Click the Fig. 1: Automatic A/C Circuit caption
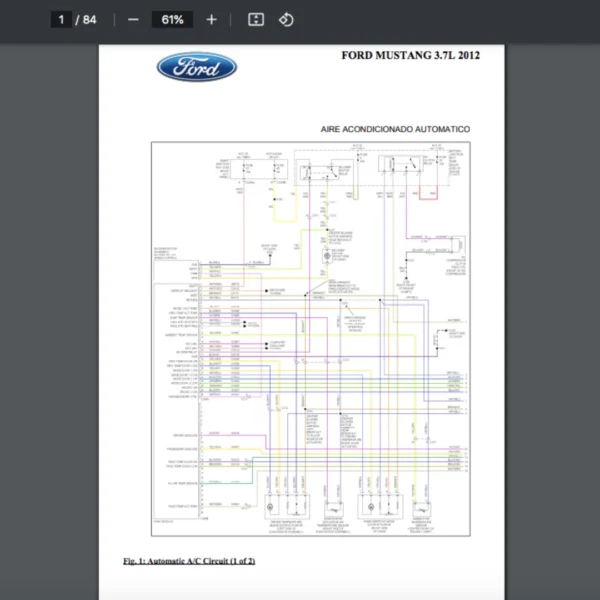This screenshot has width=600, height=600. [189, 561]
